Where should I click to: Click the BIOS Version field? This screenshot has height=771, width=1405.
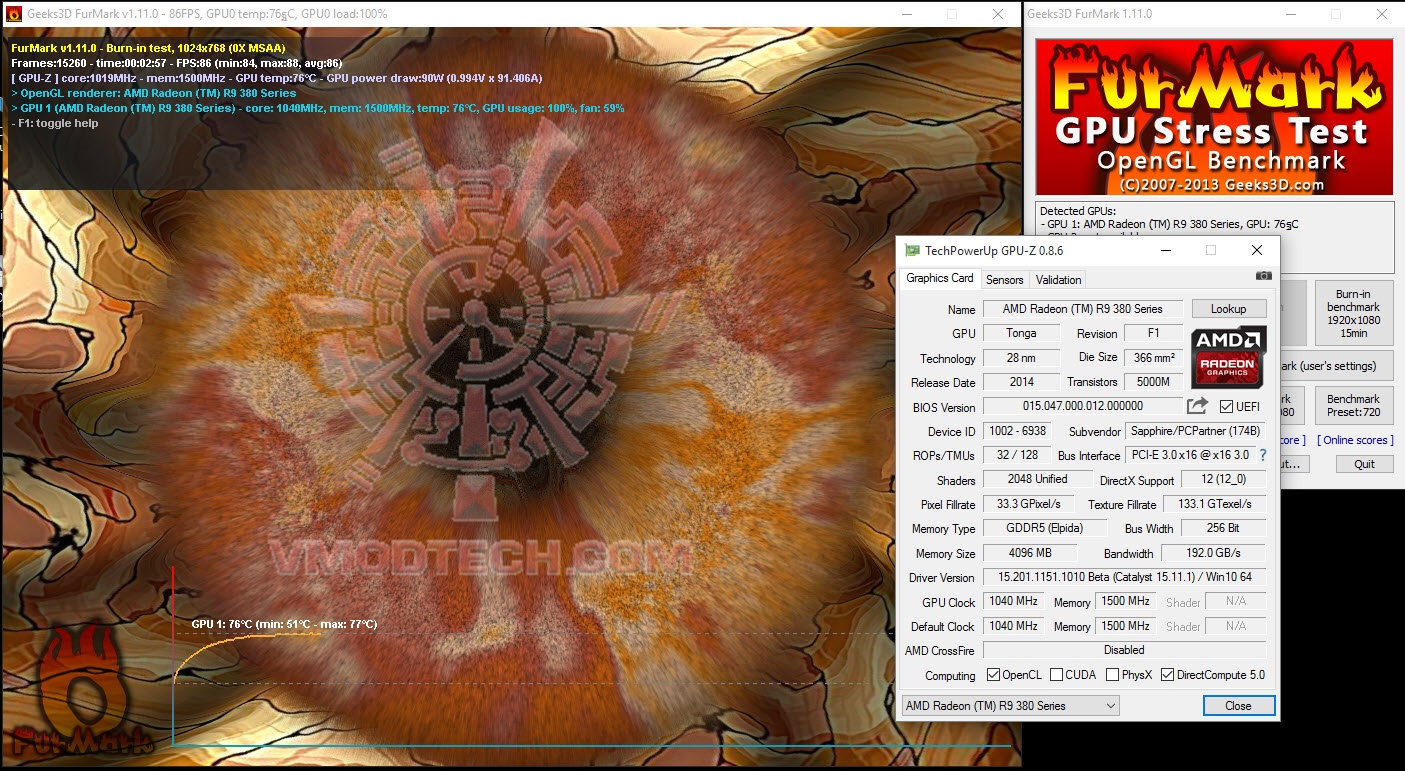(x=1083, y=406)
